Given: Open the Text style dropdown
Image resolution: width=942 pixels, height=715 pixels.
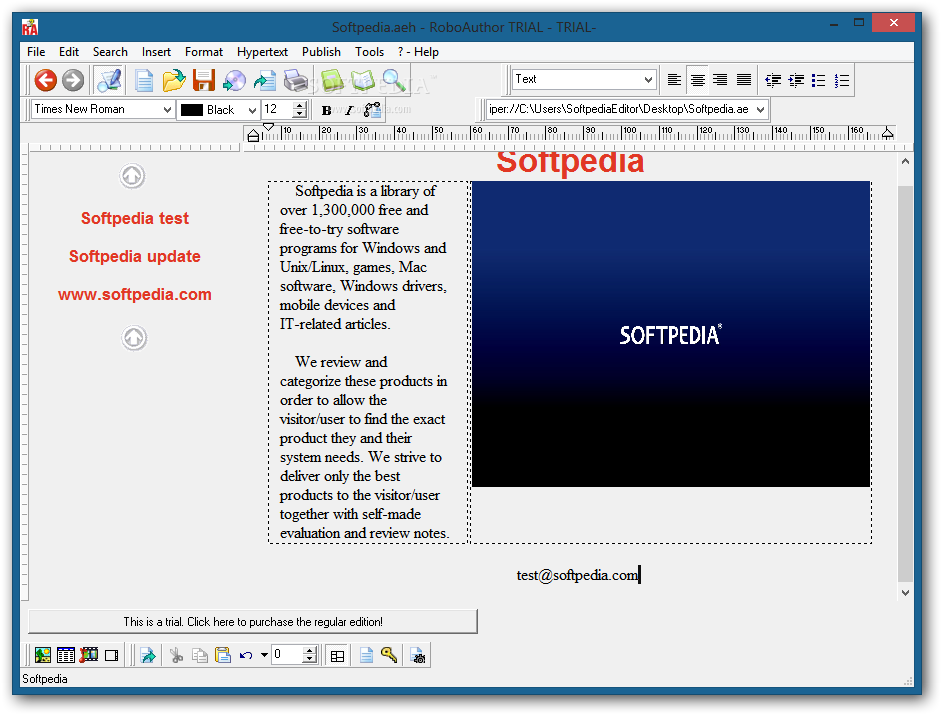Looking at the screenshot, I should [x=648, y=79].
